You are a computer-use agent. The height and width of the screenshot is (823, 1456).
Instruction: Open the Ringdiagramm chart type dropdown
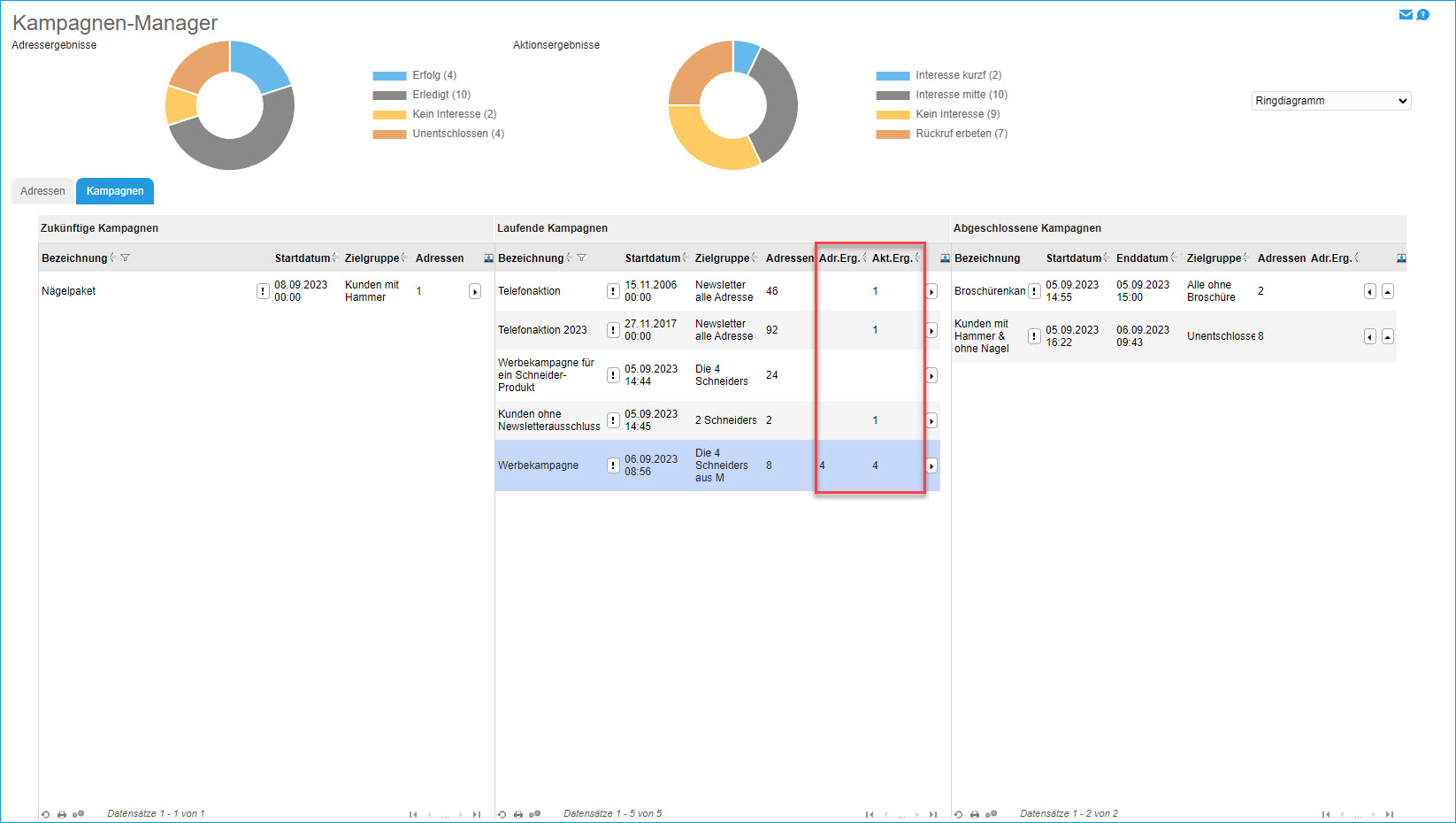coord(1330,101)
